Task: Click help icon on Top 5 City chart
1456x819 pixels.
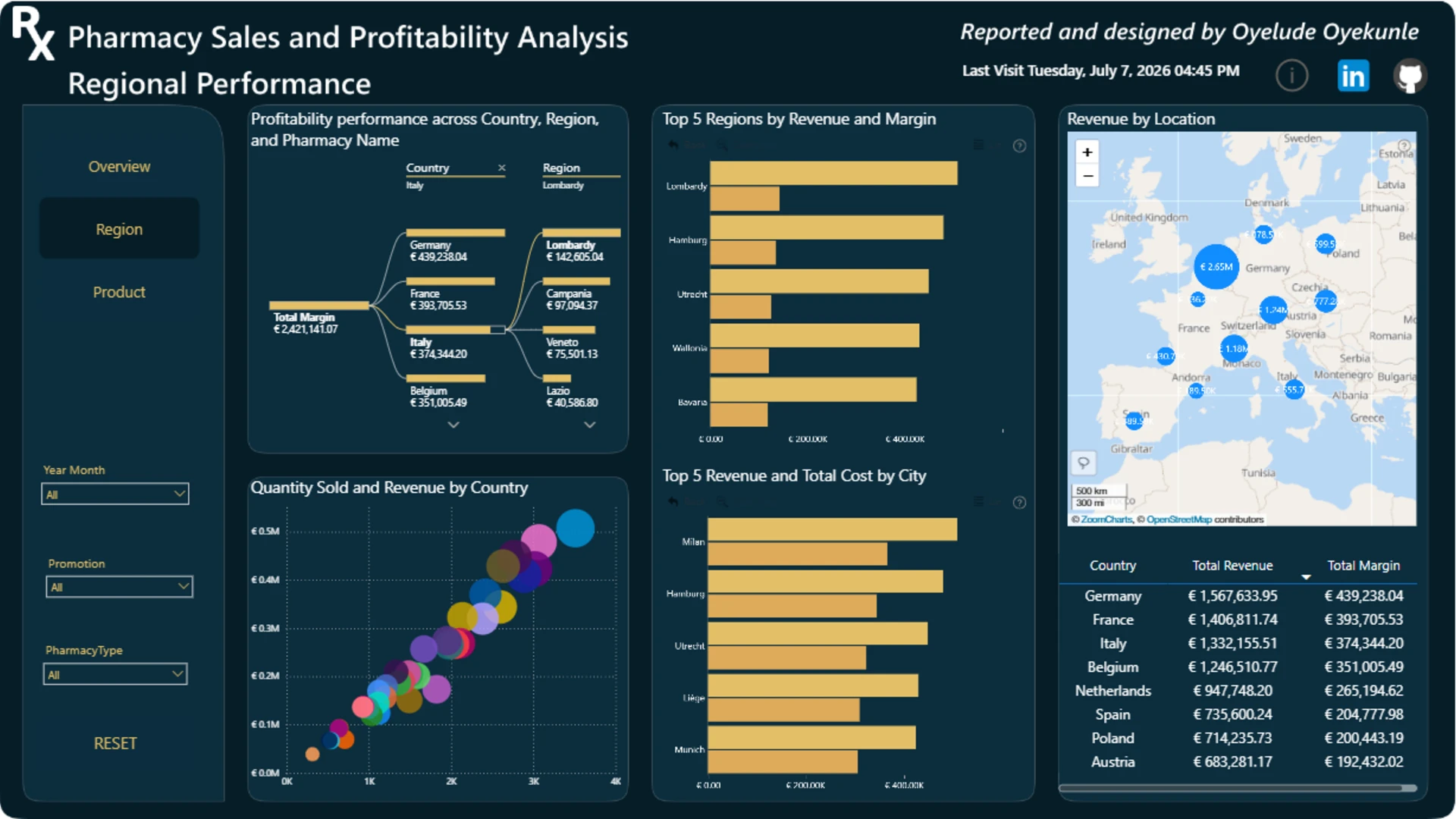Action: (1019, 502)
